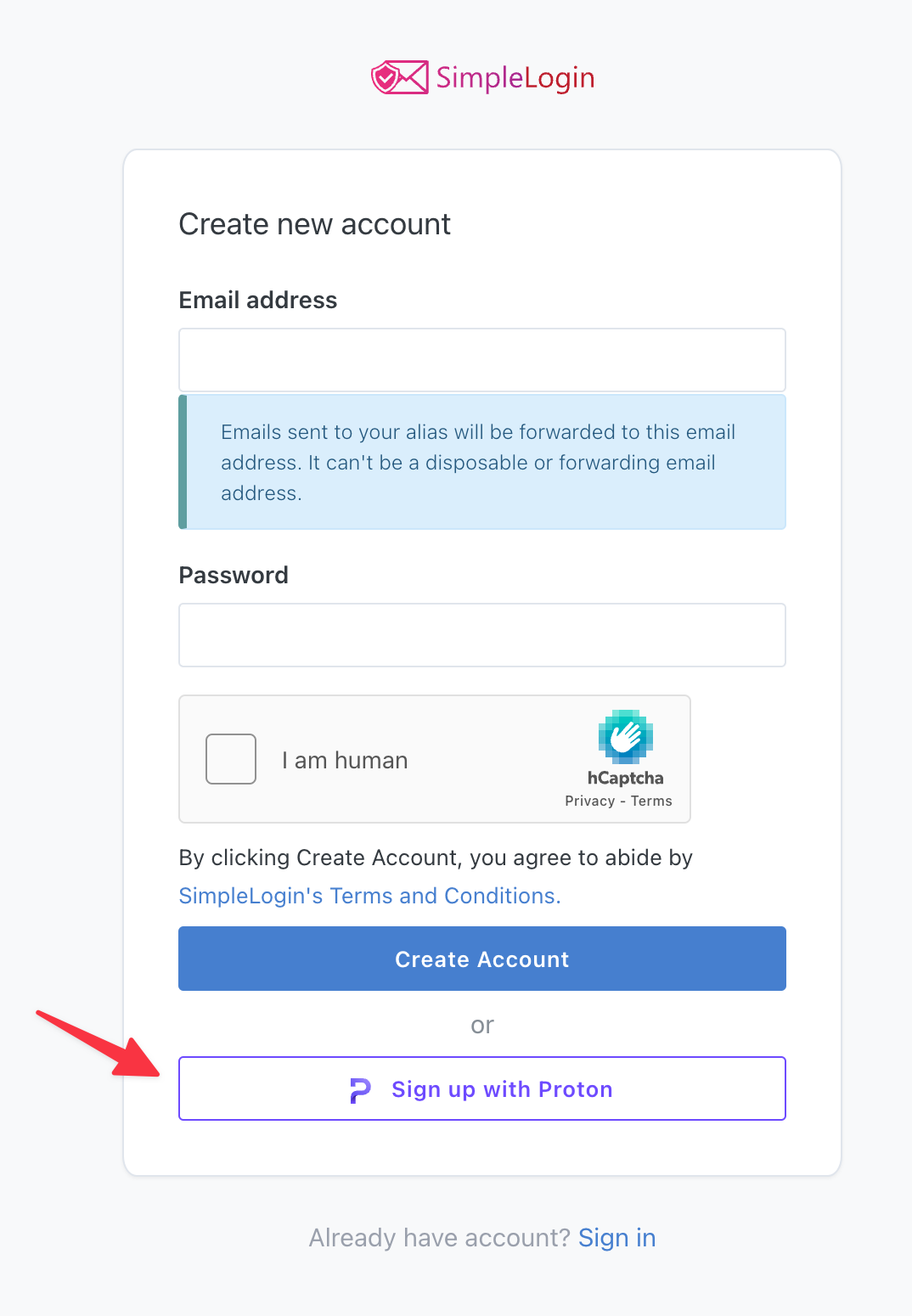Click the purple Proton P logo icon
This screenshot has height=1316, width=912.
[360, 1090]
